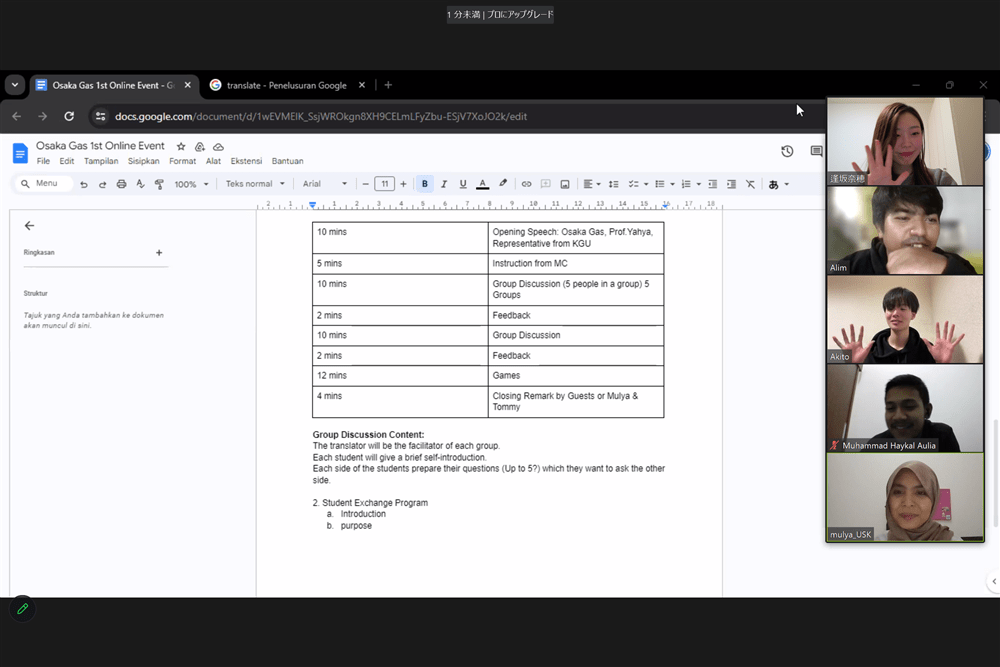Expand checklist options arrow
The image size is (1000, 667).
coord(646,184)
